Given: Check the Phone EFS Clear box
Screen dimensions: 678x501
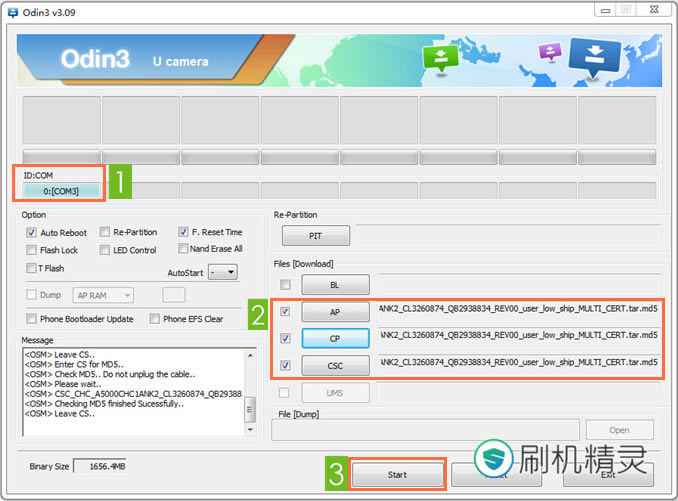Looking at the screenshot, I should [x=155, y=319].
